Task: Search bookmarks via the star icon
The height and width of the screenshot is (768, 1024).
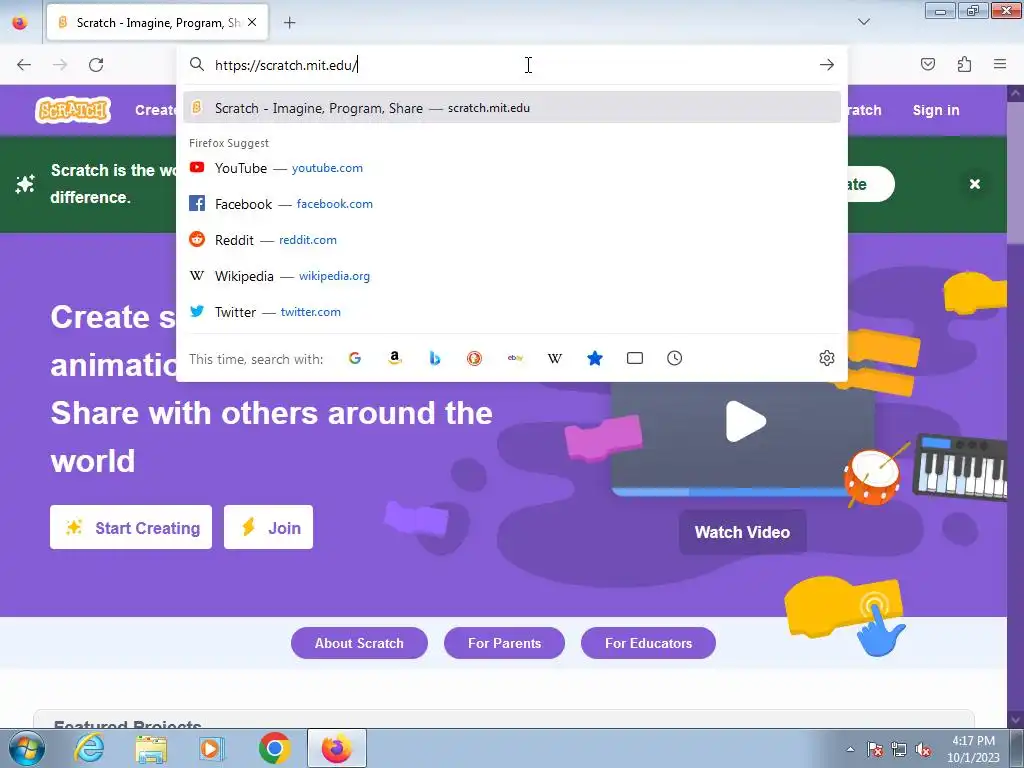Action: click(595, 358)
